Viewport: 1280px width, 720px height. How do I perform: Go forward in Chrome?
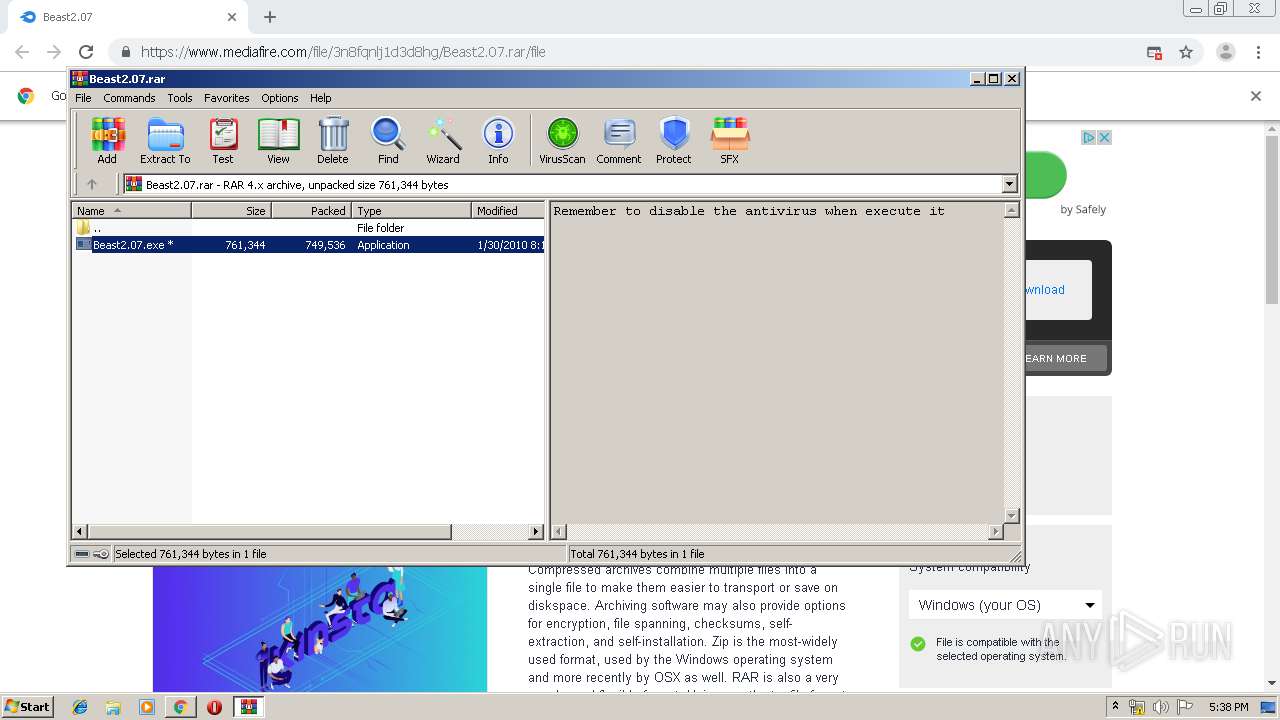click(54, 52)
